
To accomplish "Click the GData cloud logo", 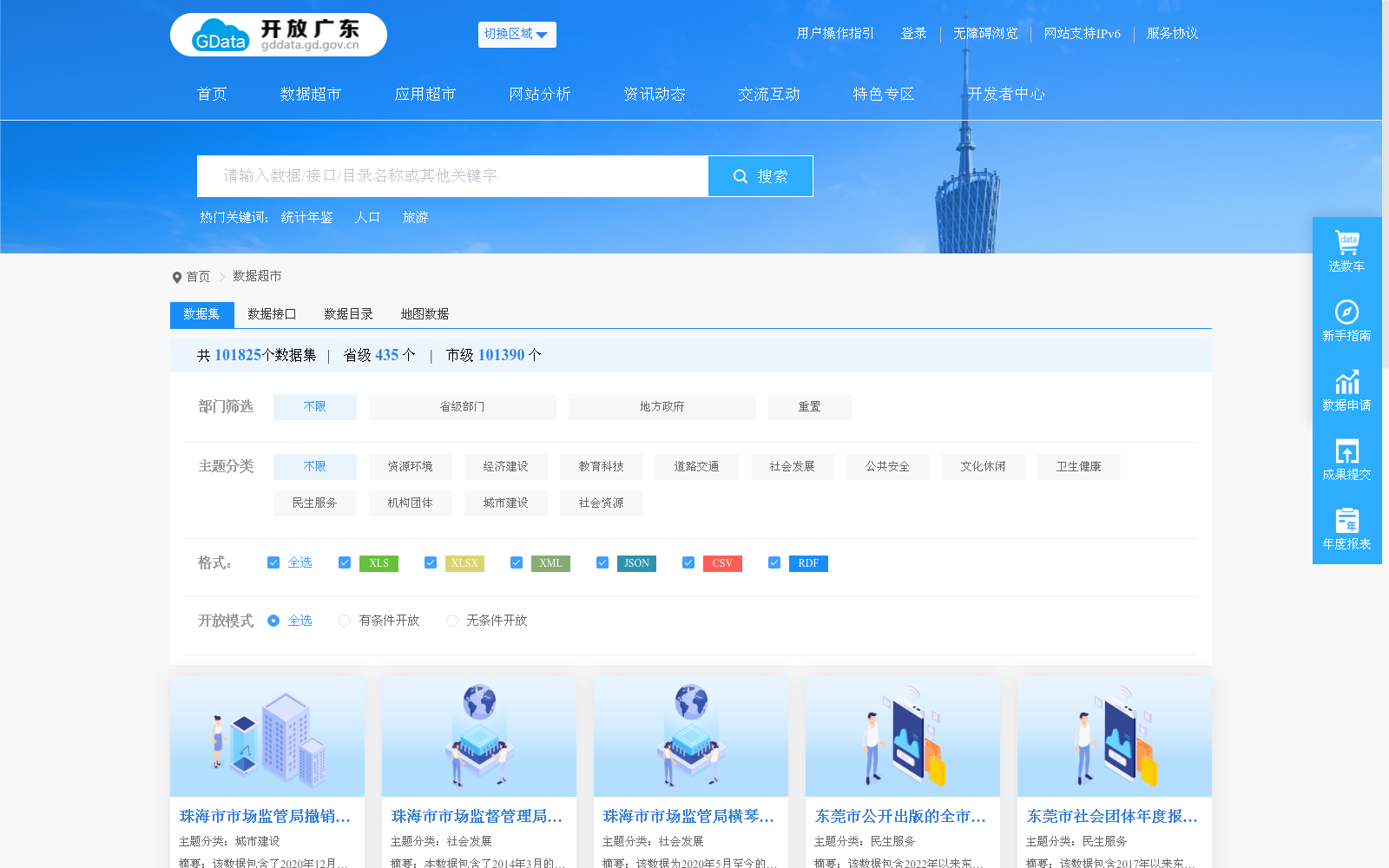I will [x=218, y=36].
